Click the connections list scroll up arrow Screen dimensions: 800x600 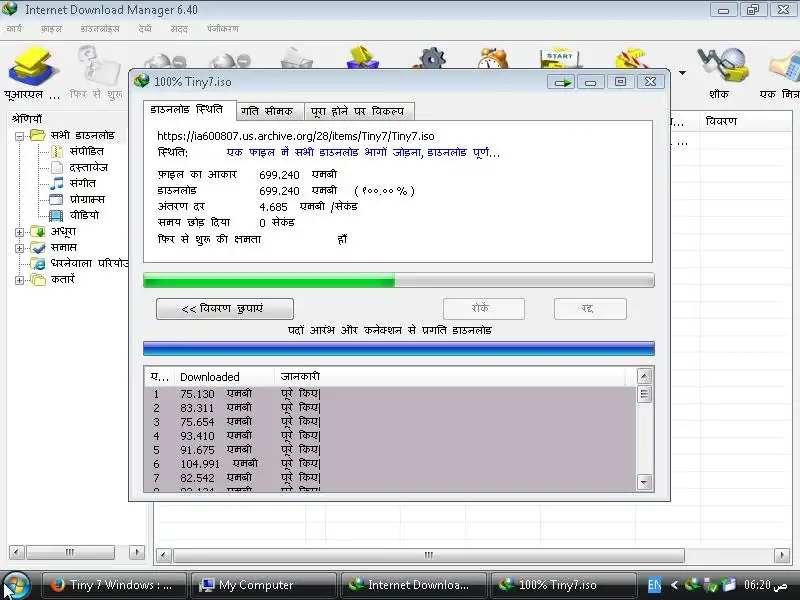(x=644, y=377)
